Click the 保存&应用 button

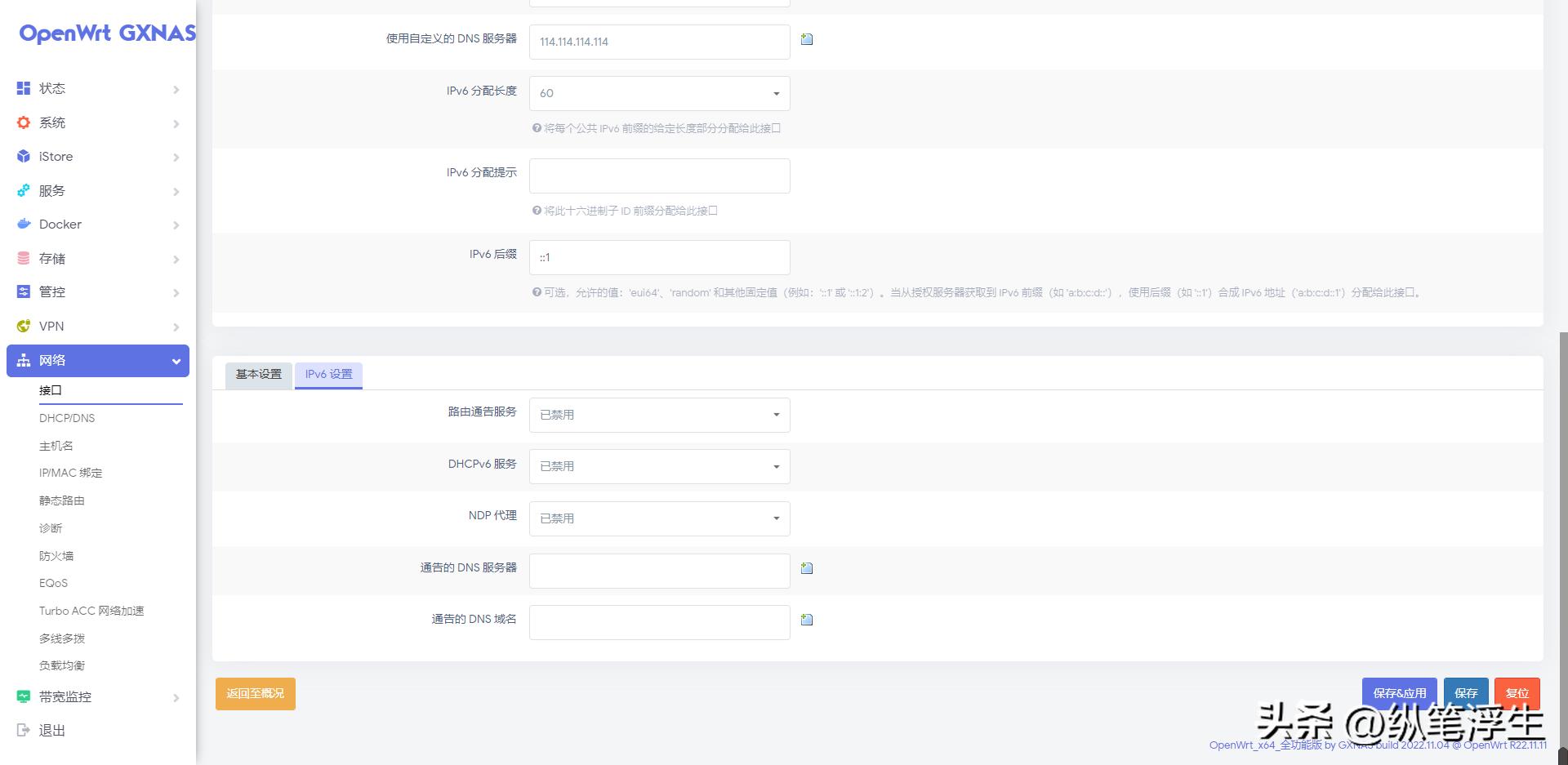click(1399, 692)
